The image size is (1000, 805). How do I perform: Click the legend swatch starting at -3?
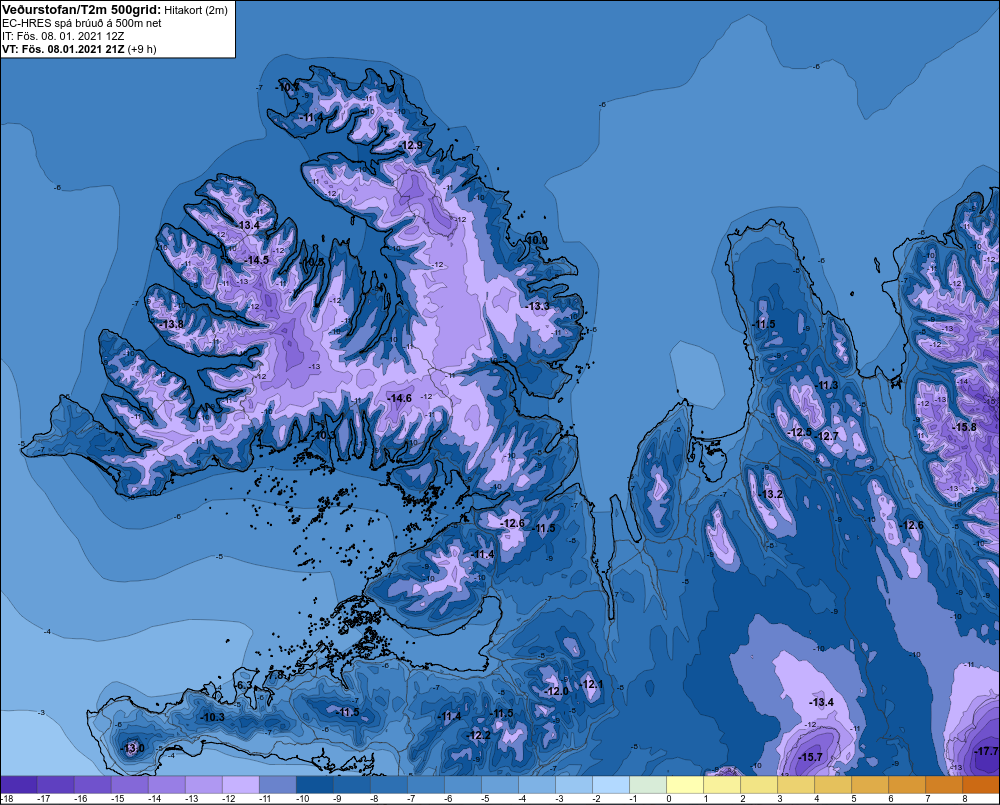click(x=573, y=785)
